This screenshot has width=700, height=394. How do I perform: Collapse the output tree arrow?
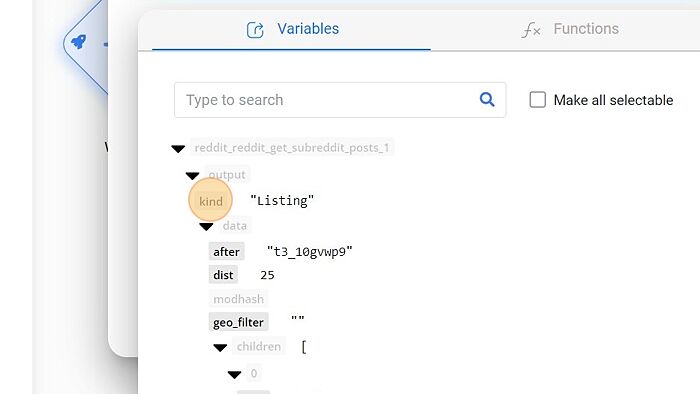[192, 176]
